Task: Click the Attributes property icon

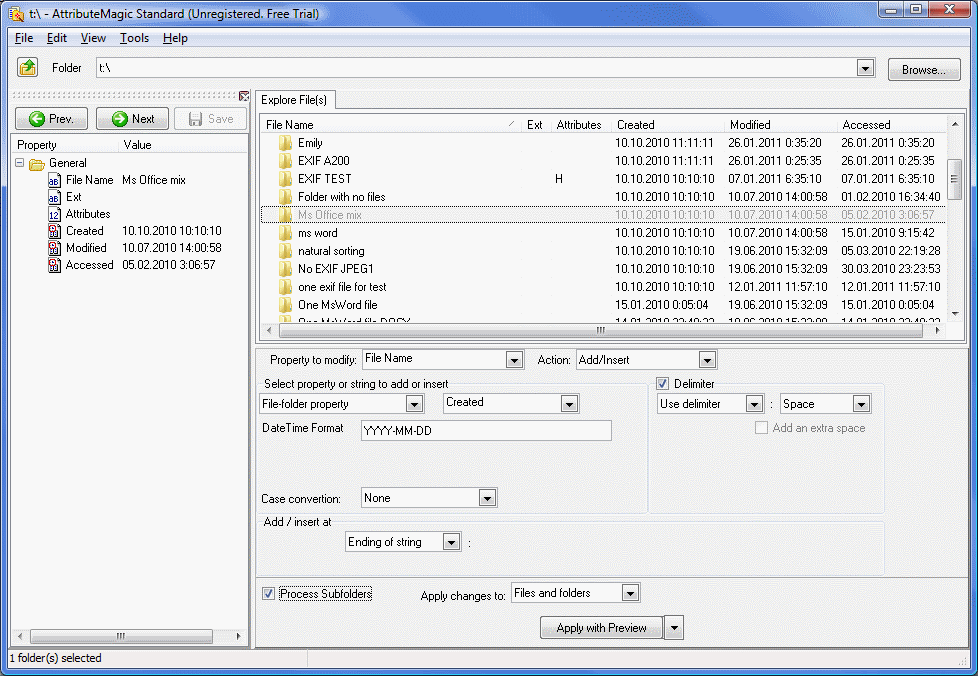Action: tap(54, 214)
